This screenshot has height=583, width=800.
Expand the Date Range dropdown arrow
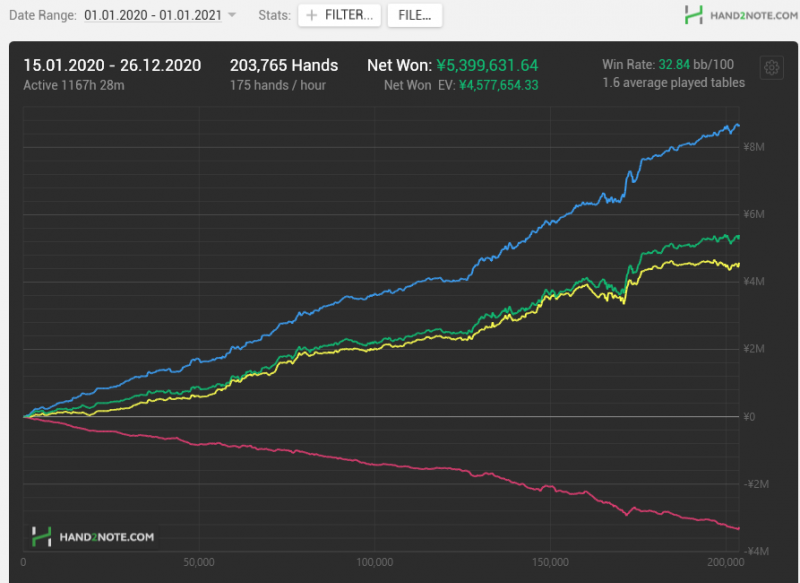(x=233, y=15)
